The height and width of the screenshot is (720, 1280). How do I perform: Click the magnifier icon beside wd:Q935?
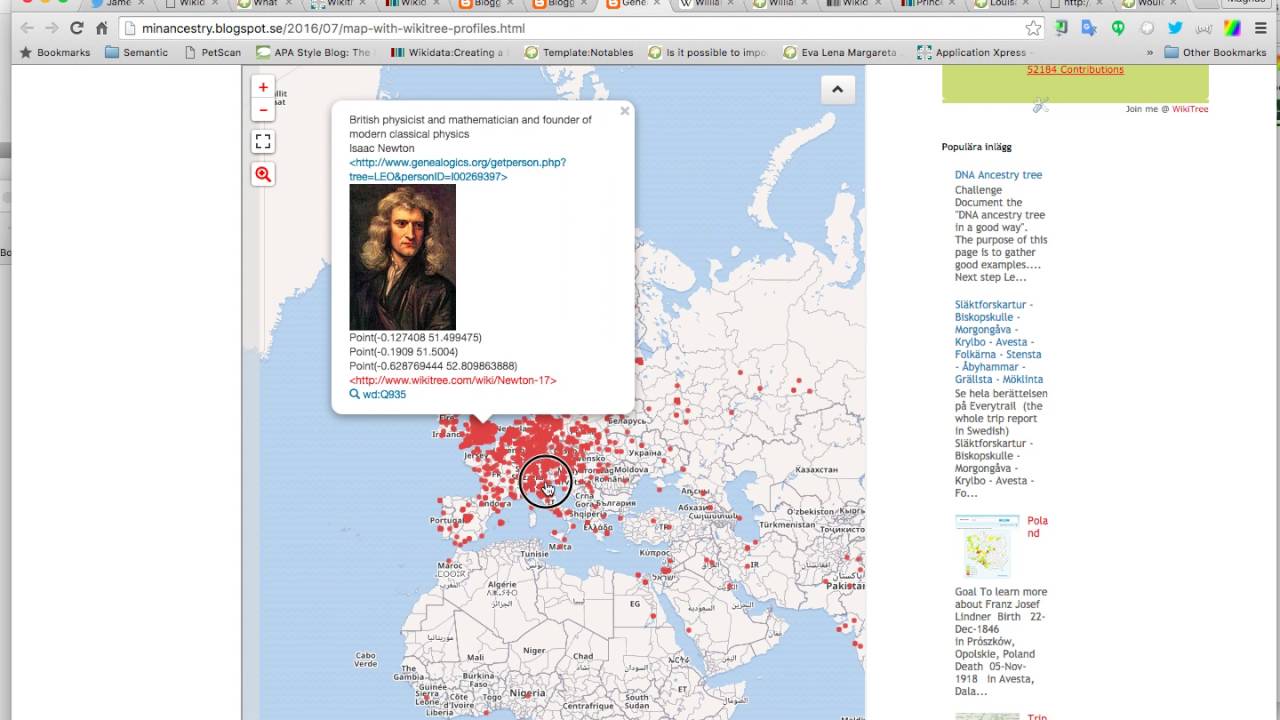point(354,394)
